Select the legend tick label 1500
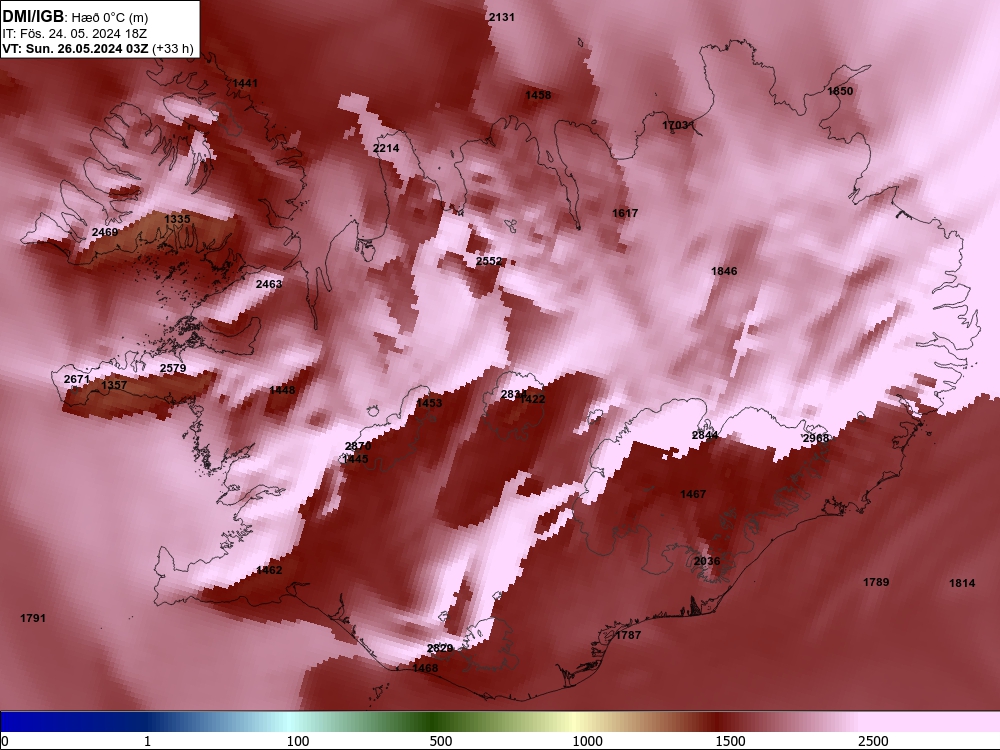The height and width of the screenshot is (750, 1000). coord(730,741)
